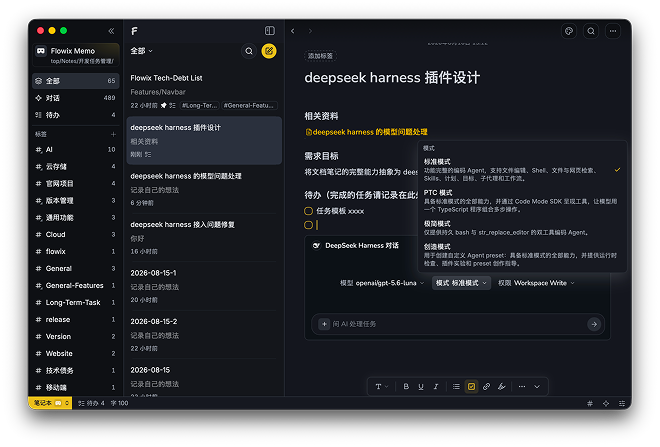Select the highlighter tool
Viewport: 660px width, 447px height.
502,386
